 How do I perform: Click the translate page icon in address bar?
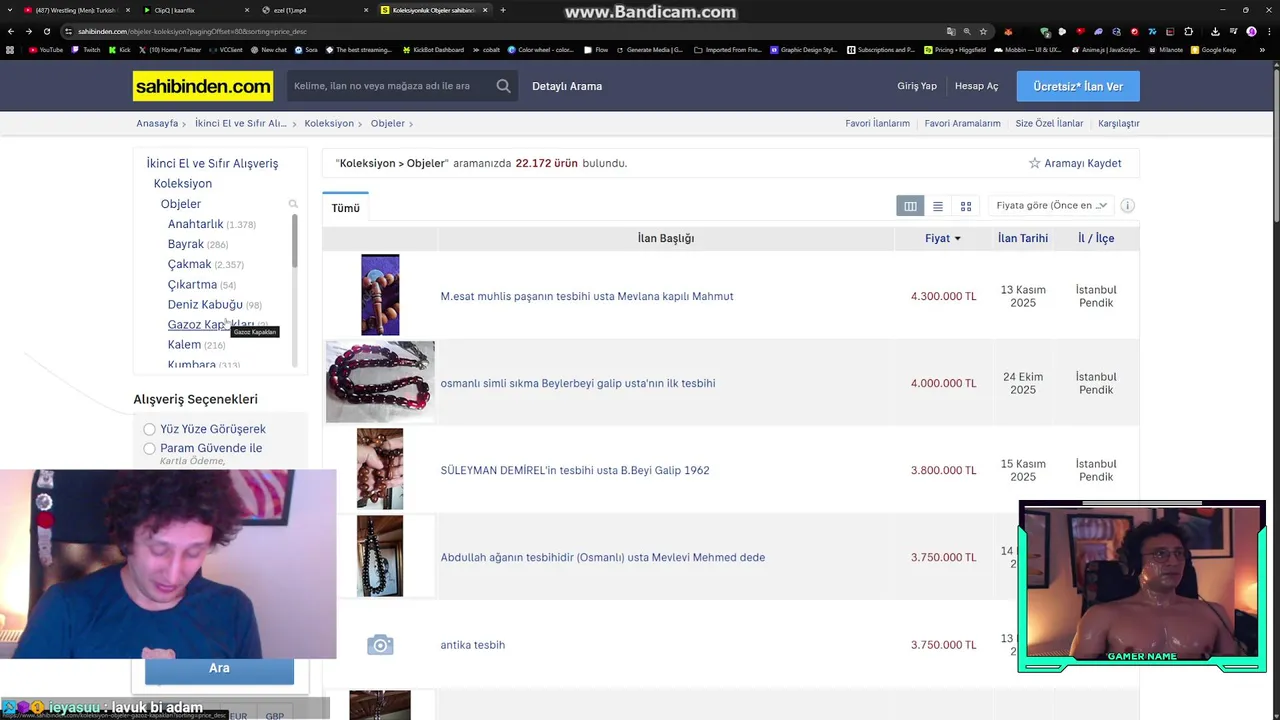[951, 31]
